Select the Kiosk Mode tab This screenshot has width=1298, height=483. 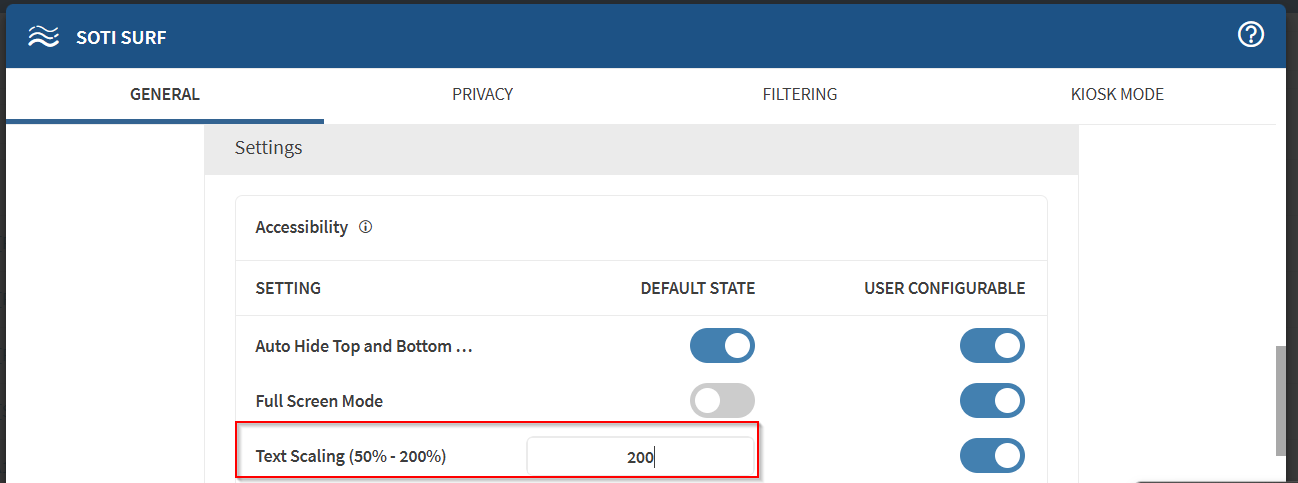coord(1116,95)
